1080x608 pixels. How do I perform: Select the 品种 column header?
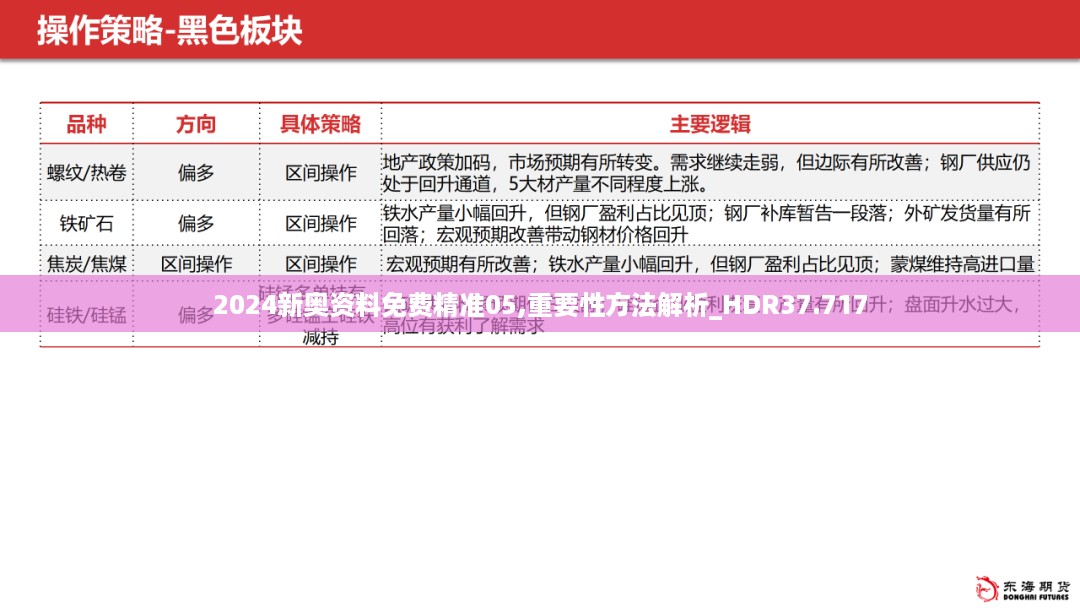86,125
